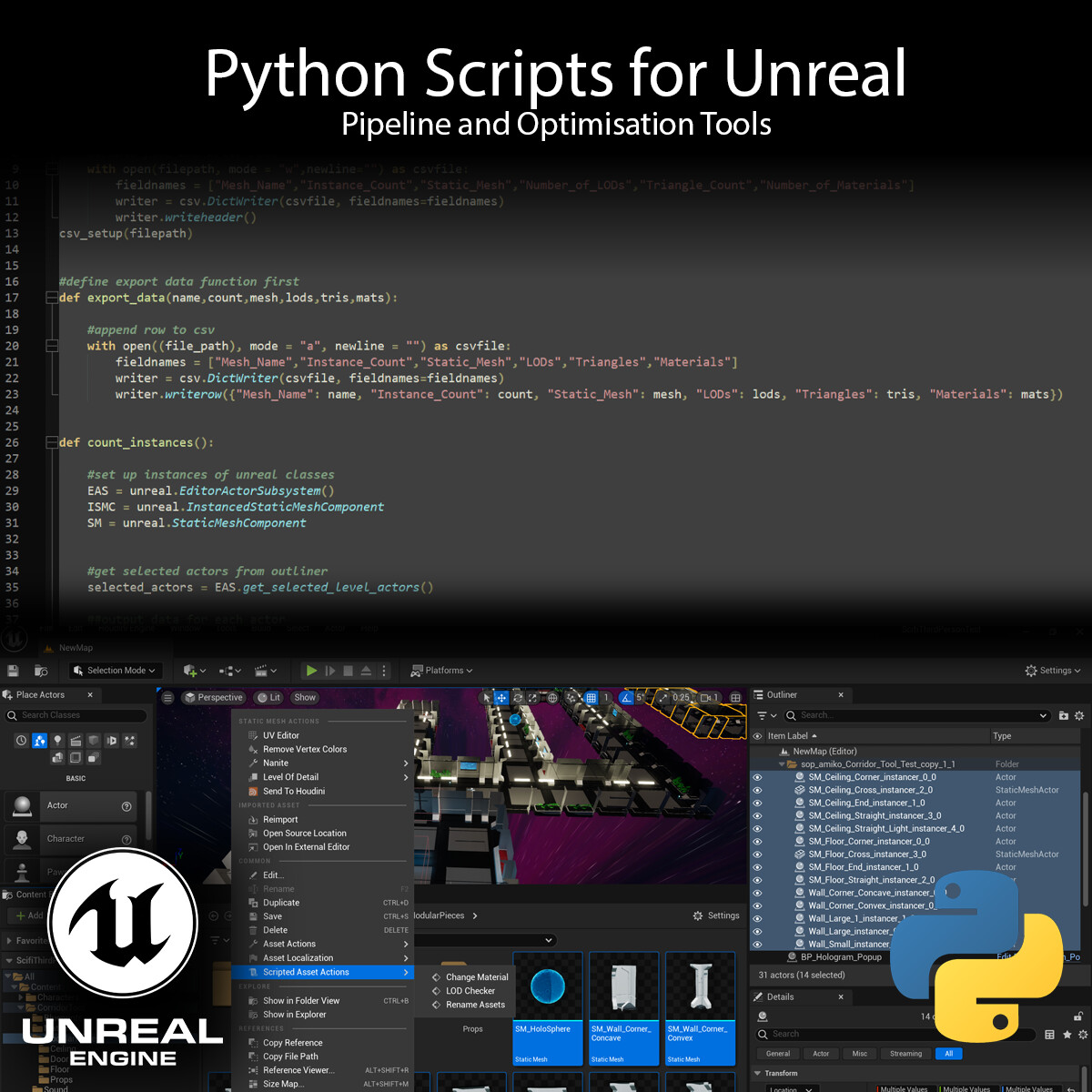Toggle grid snapping in the viewport toolbar
The height and width of the screenshot is (1092, 1092).
[591, 697]
